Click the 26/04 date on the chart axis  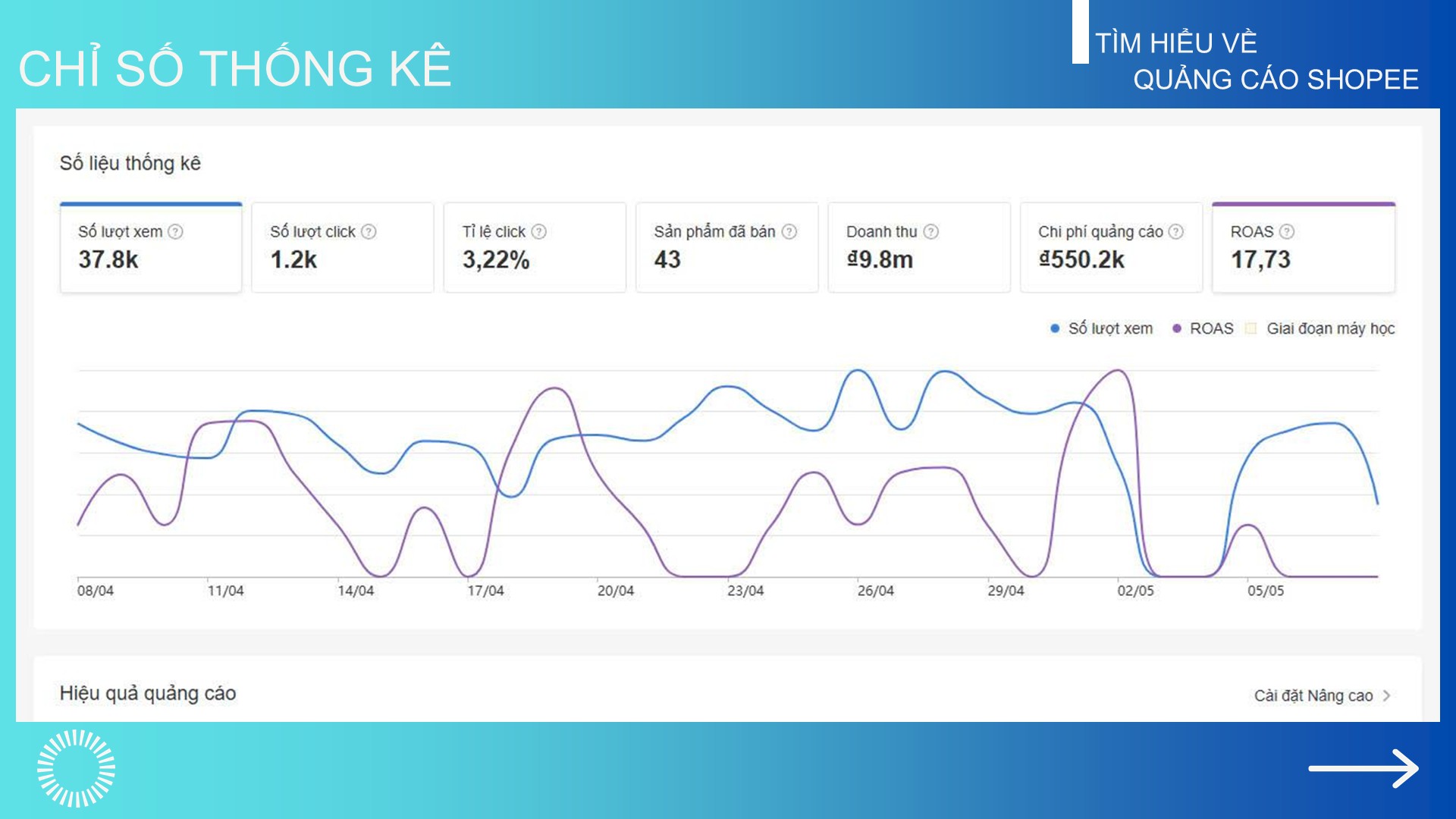[876, 591]
